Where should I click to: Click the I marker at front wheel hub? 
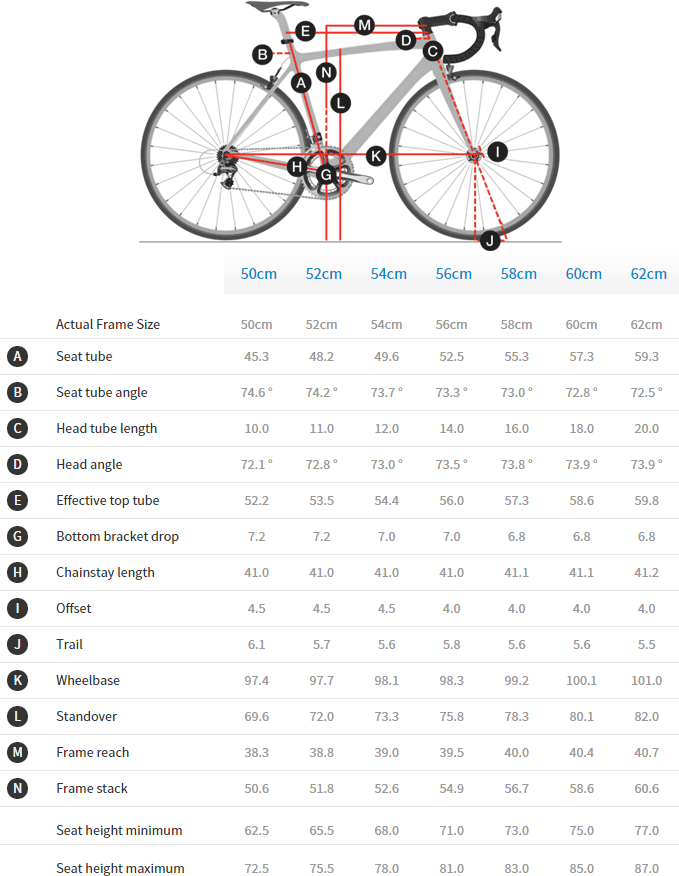pos(497,152)
